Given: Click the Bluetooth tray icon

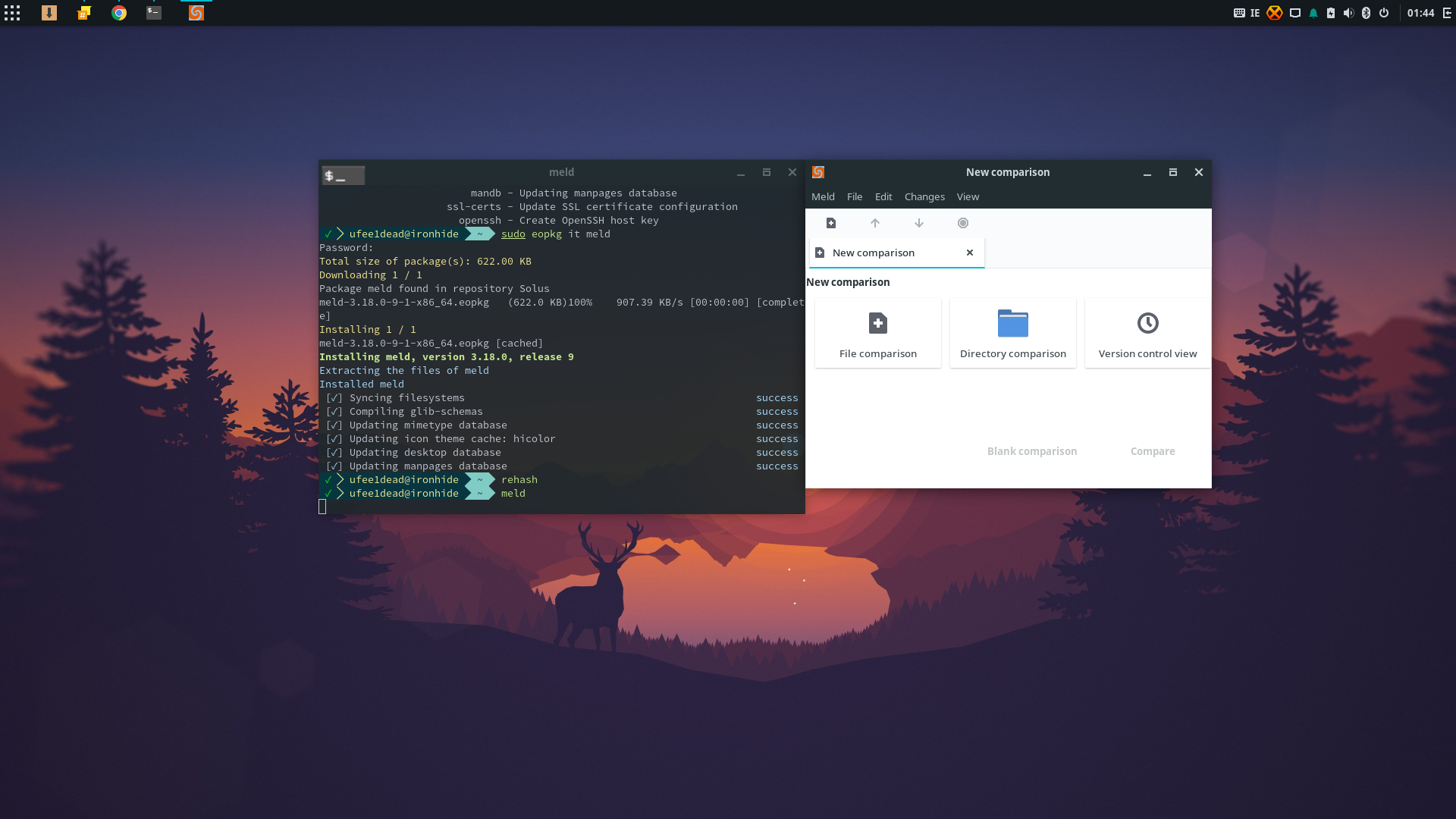Looking at the screenshot, I should click(x=1367, y=13).
